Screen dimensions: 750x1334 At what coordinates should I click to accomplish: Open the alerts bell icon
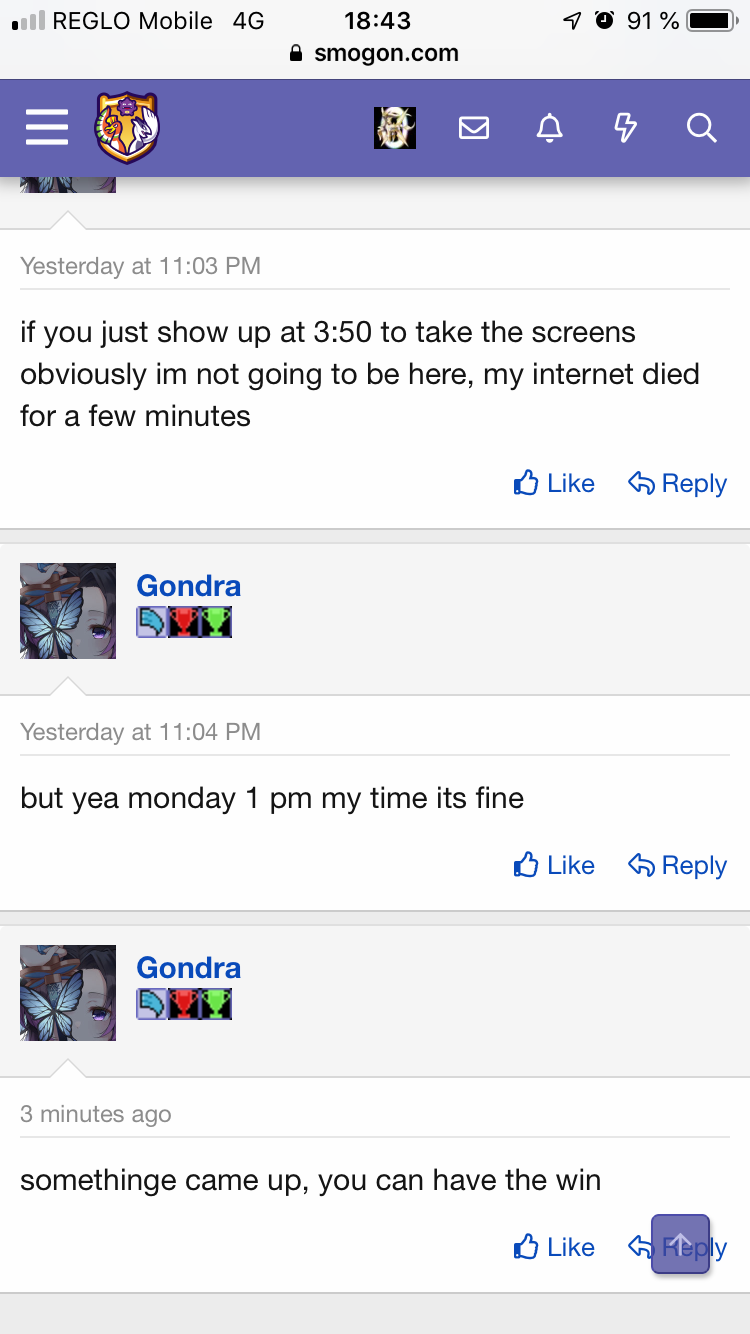tap(550, 128)
